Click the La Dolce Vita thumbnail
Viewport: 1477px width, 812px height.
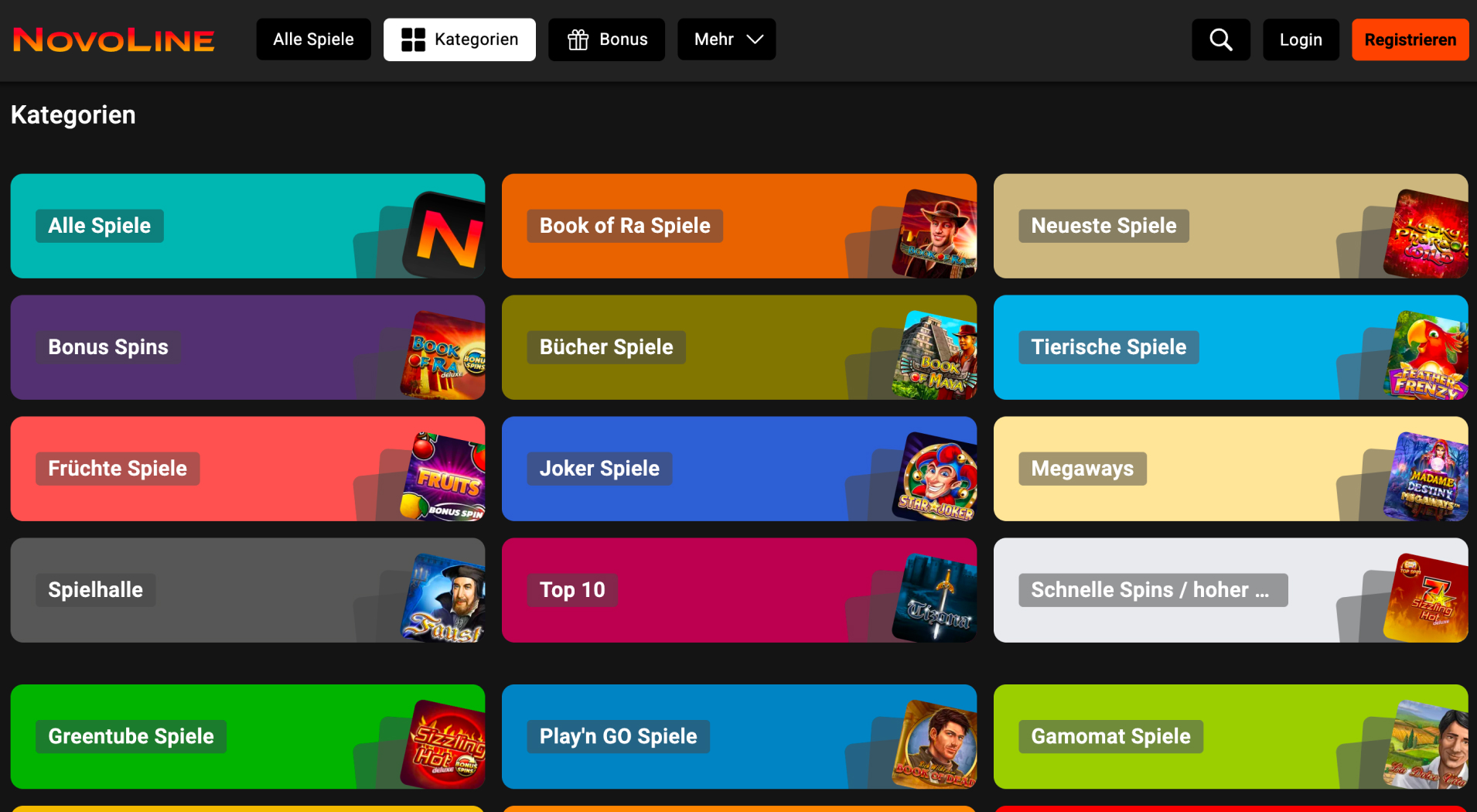1427,744
